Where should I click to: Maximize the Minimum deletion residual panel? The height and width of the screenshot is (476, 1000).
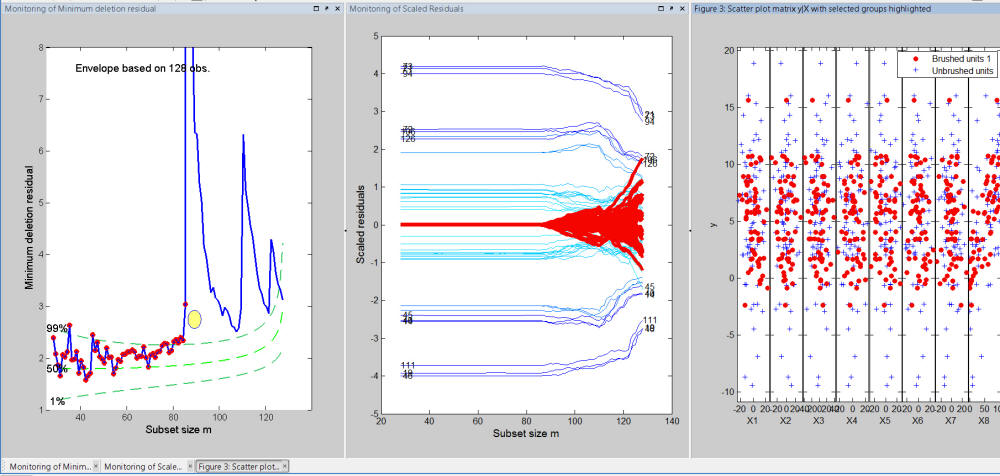tap(315, 8)
